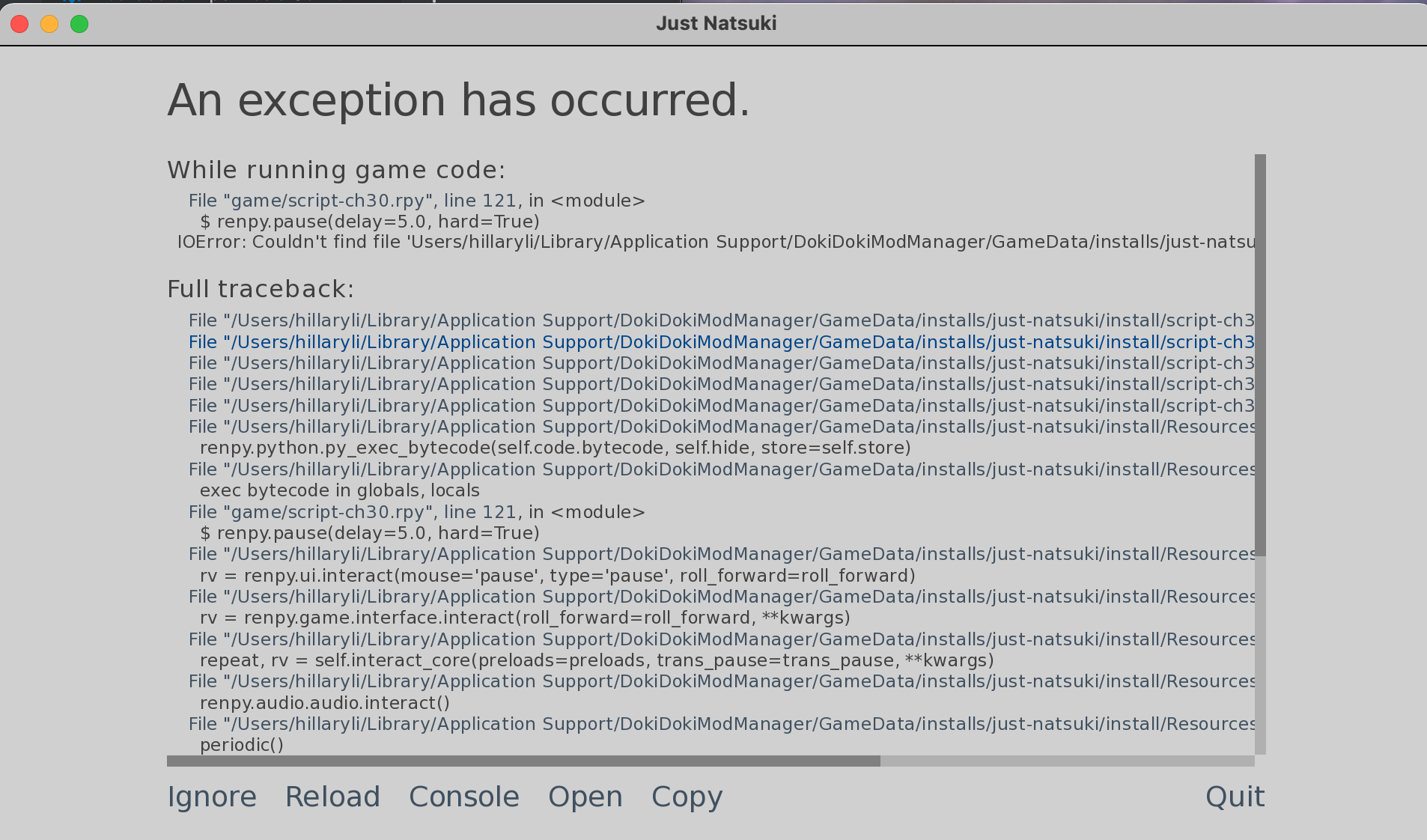Select the highlighted blue traceback line
1427x840 pixels.
pyautogui.click(x=722, y=342)
